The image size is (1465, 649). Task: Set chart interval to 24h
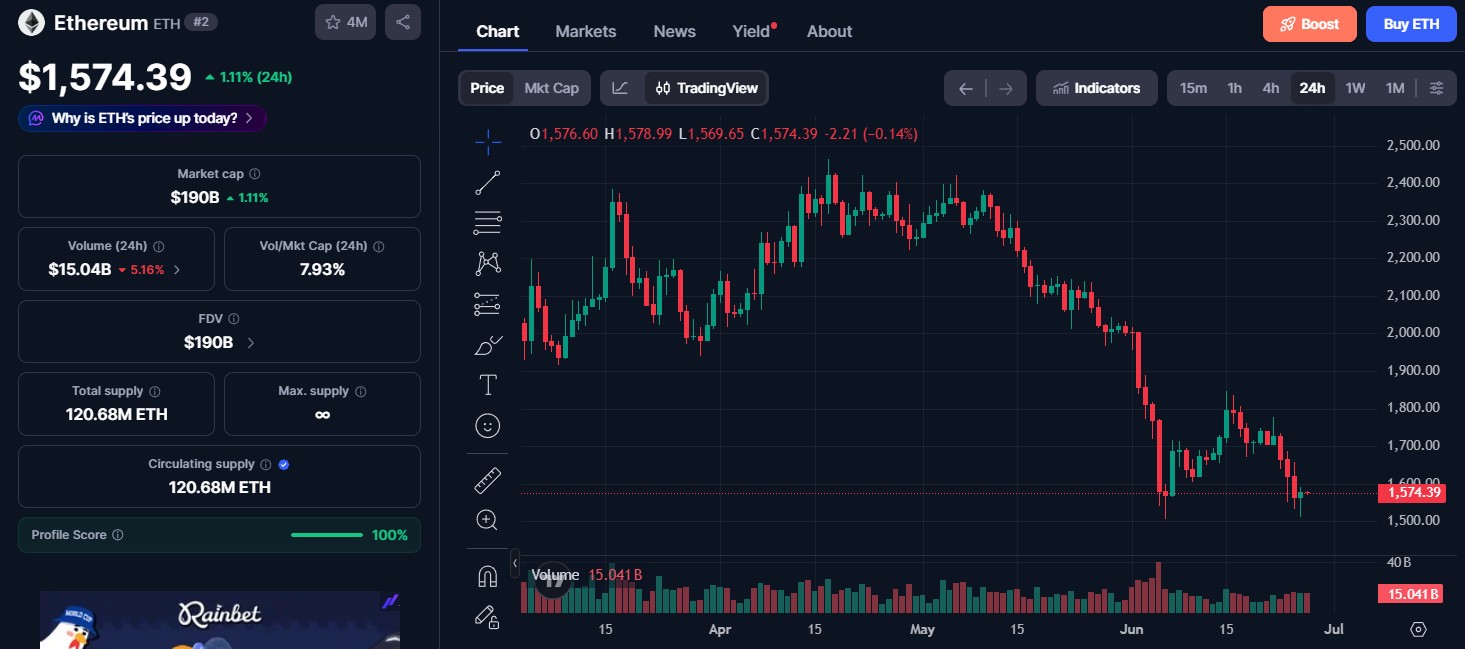[x=1312, y=88]
